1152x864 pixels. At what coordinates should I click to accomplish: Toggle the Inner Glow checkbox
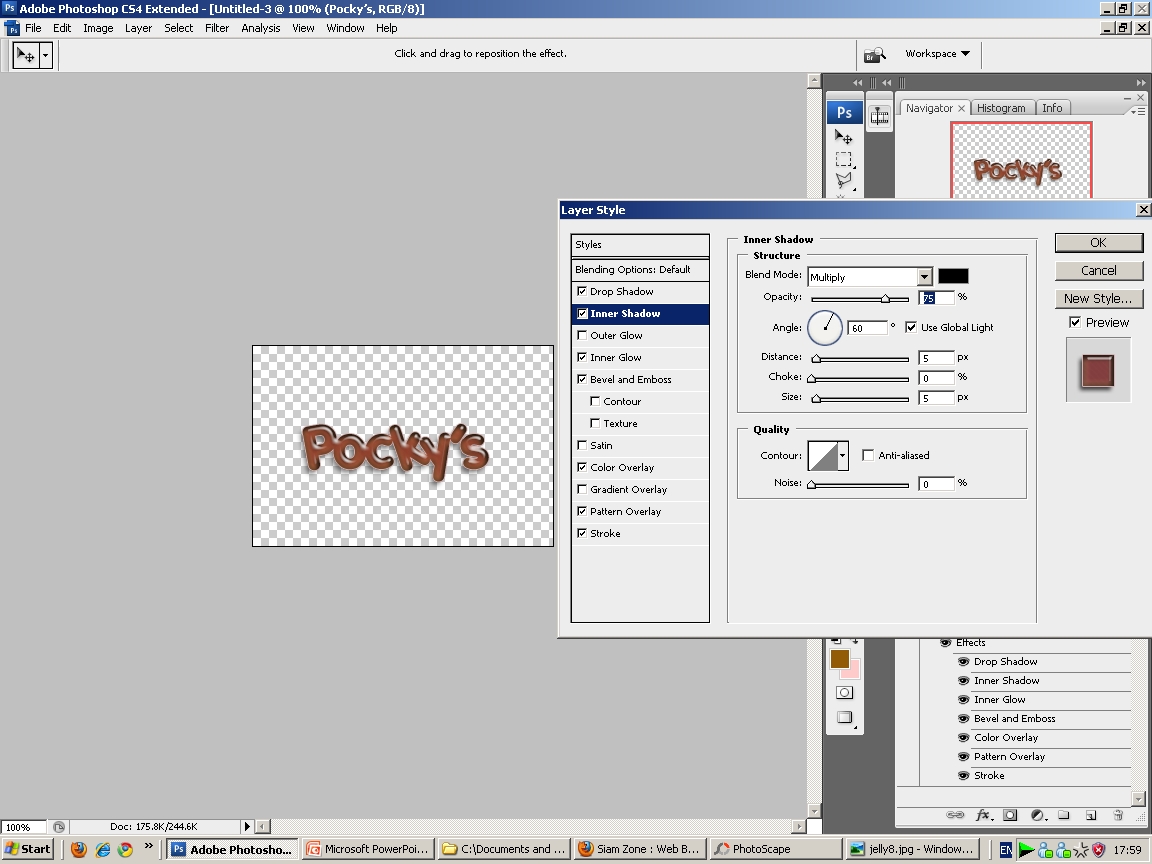pos(582,357)
